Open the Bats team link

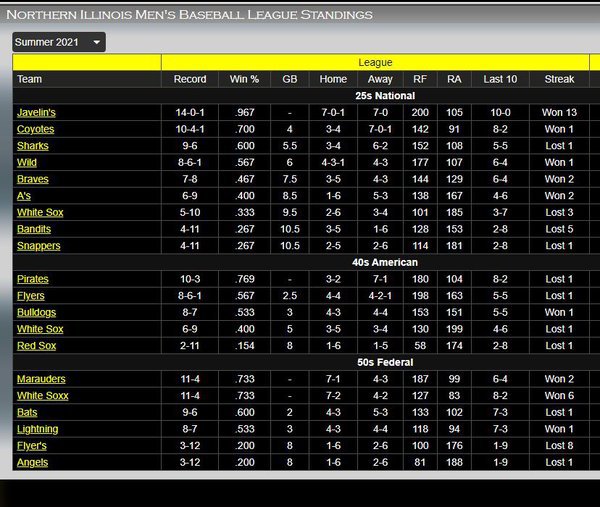coord(27,412)
